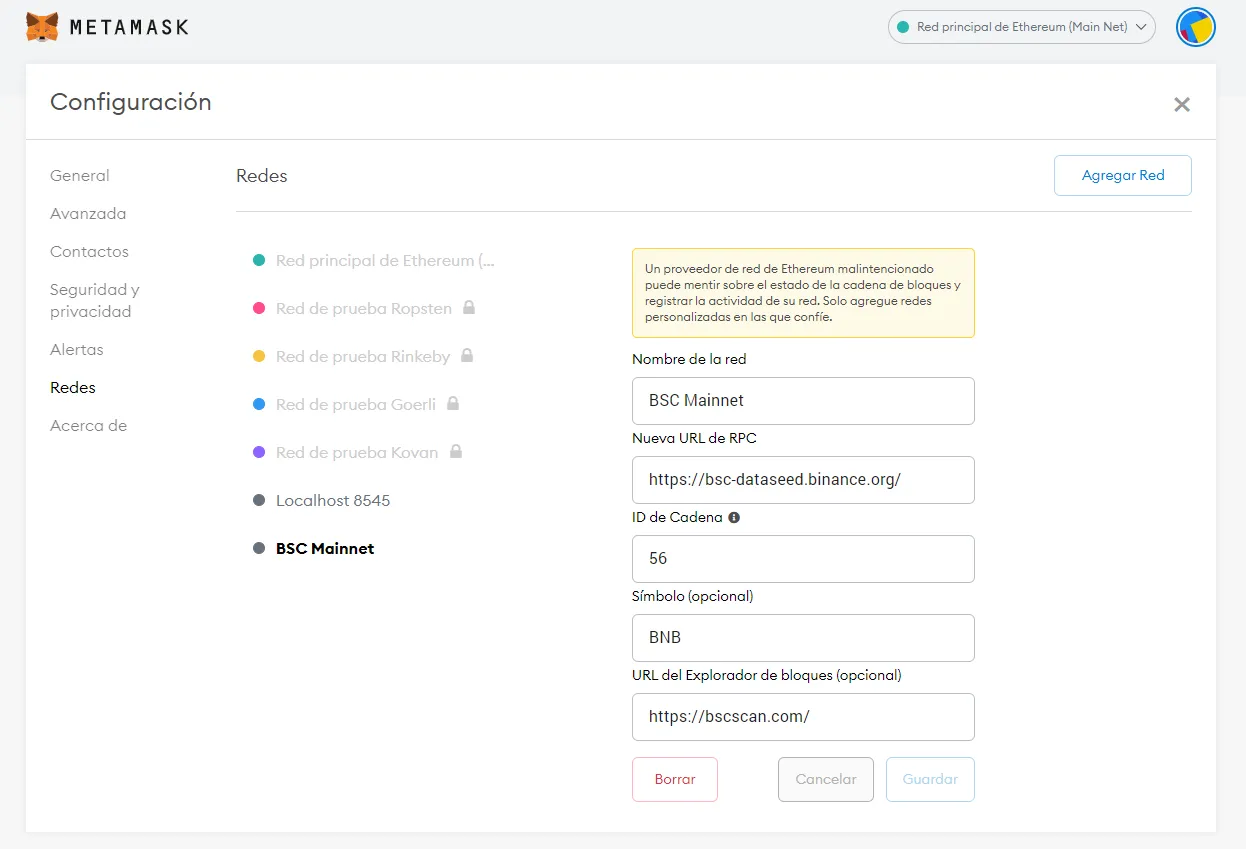Click the METAMASK wordmark text
The height and width of the screenshot is (849, 1246).
point(129,28)
